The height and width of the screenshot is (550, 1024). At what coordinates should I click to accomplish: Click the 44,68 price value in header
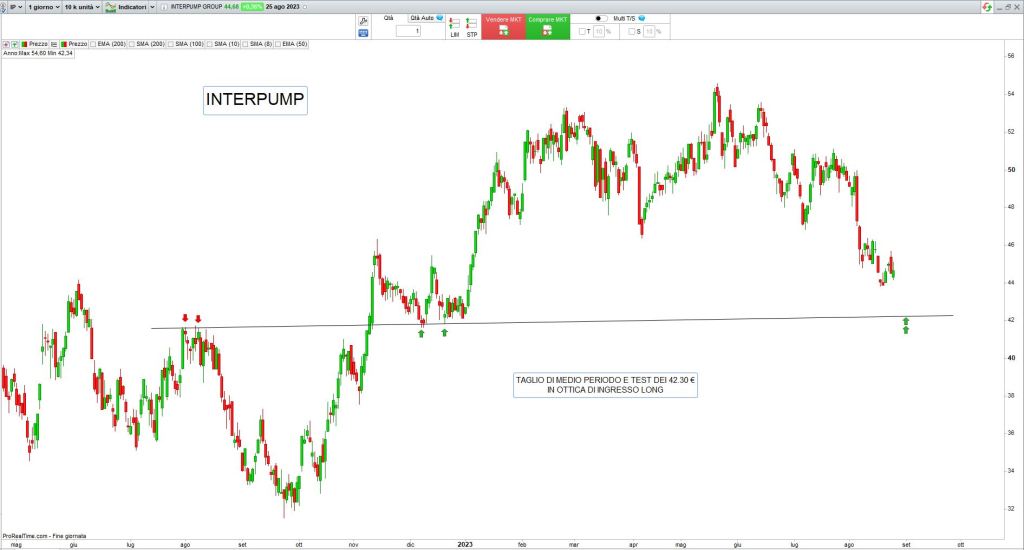point(232,7)
